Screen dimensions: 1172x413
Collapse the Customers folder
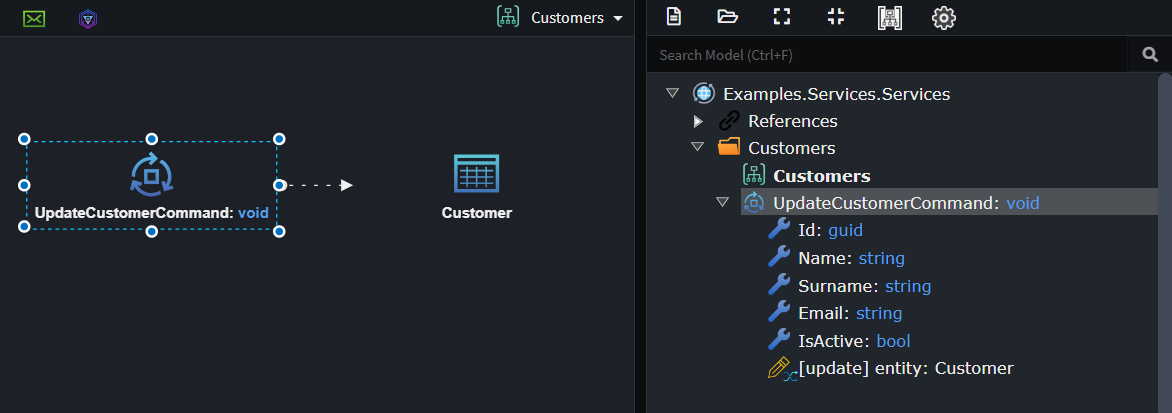point(697,147)
